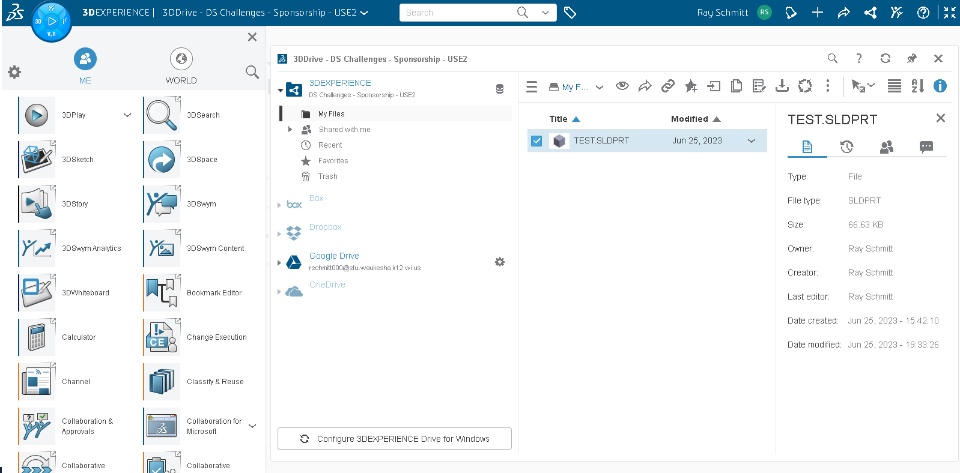960x473 pixels.
Task: Click the plus add icon in top bar
Action: click(817, 12)
